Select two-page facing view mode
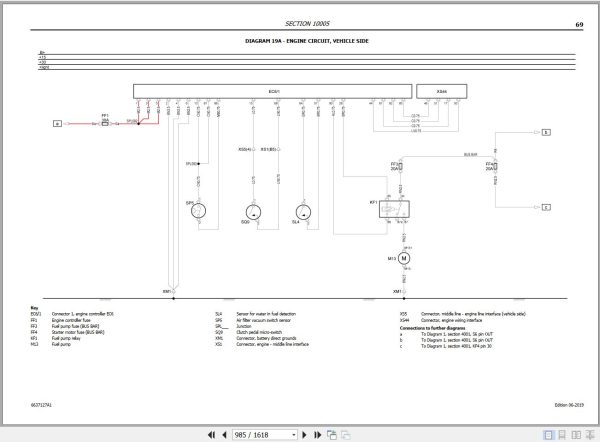This screenshot has width=600, height=442. pyautogui.click(x=576, y=435)
